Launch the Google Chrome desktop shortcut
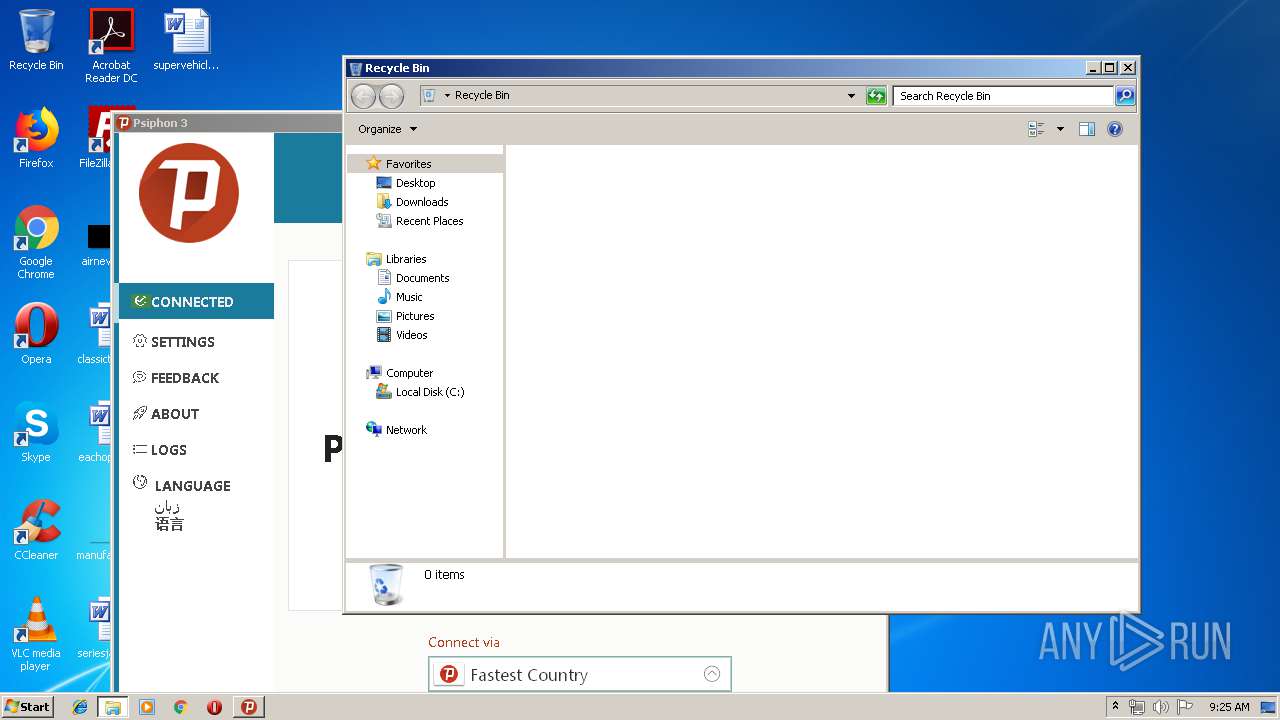The height and width of the screenshot is (720, 1280). pyautogui.click(x=36, y=243)
